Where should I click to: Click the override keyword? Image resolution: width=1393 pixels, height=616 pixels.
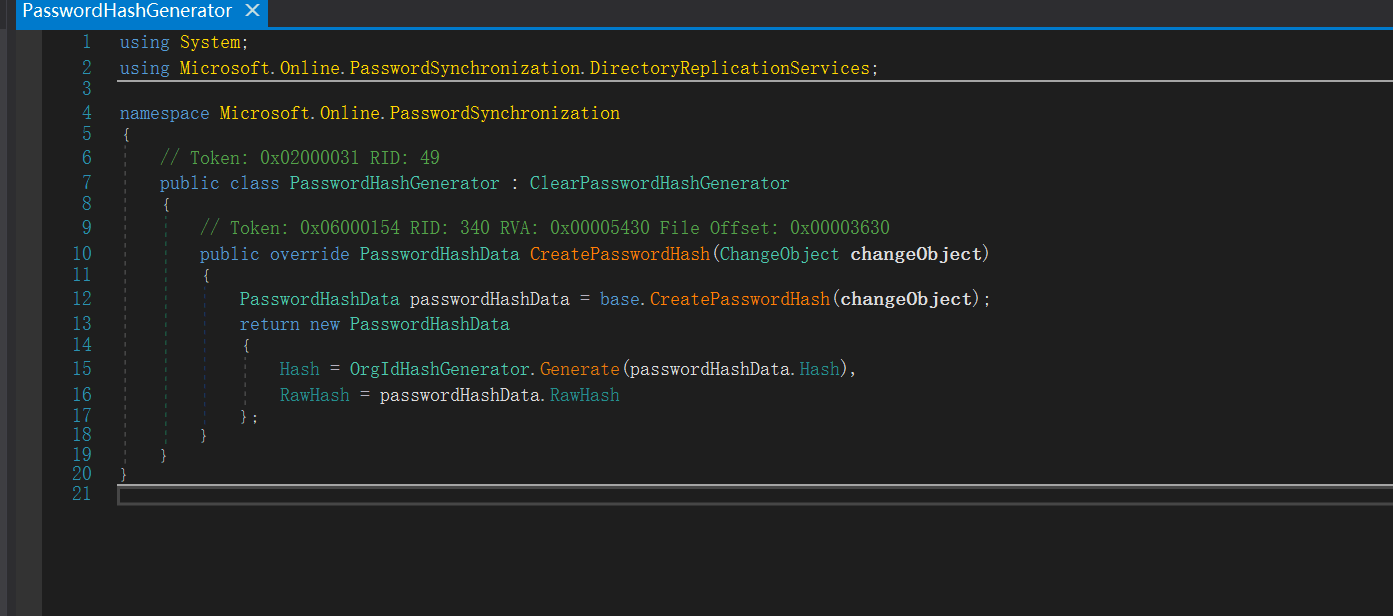click(309, 255)
